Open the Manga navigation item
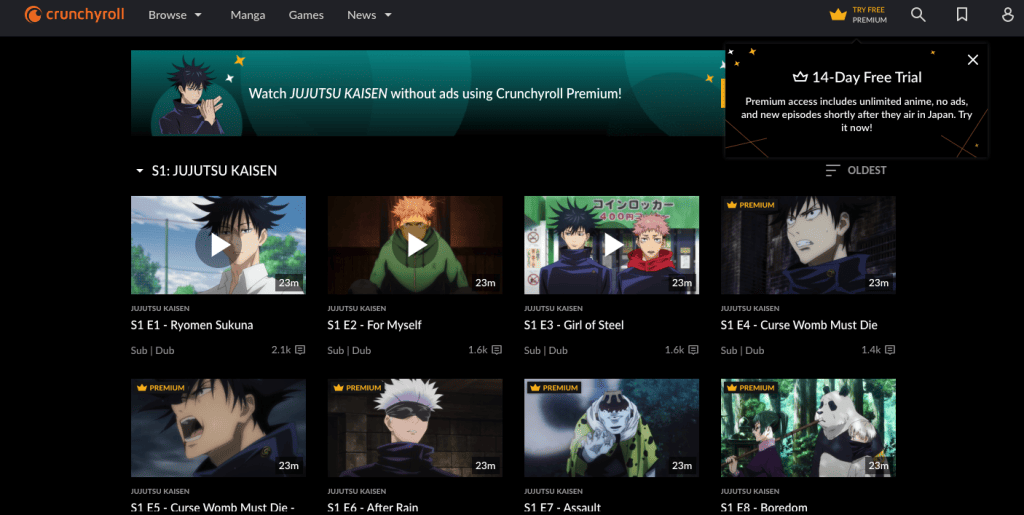The image size is (1024, 515). [x=248, y=14]
